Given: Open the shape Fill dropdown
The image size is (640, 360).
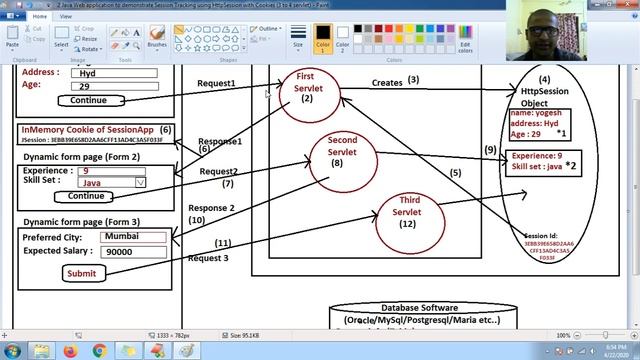Looking at the screenshot, I should (260, 39).
